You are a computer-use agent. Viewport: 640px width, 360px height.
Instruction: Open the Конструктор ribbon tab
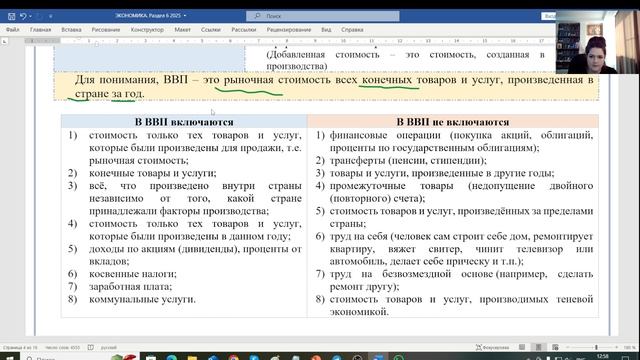[x=147, y=30]
